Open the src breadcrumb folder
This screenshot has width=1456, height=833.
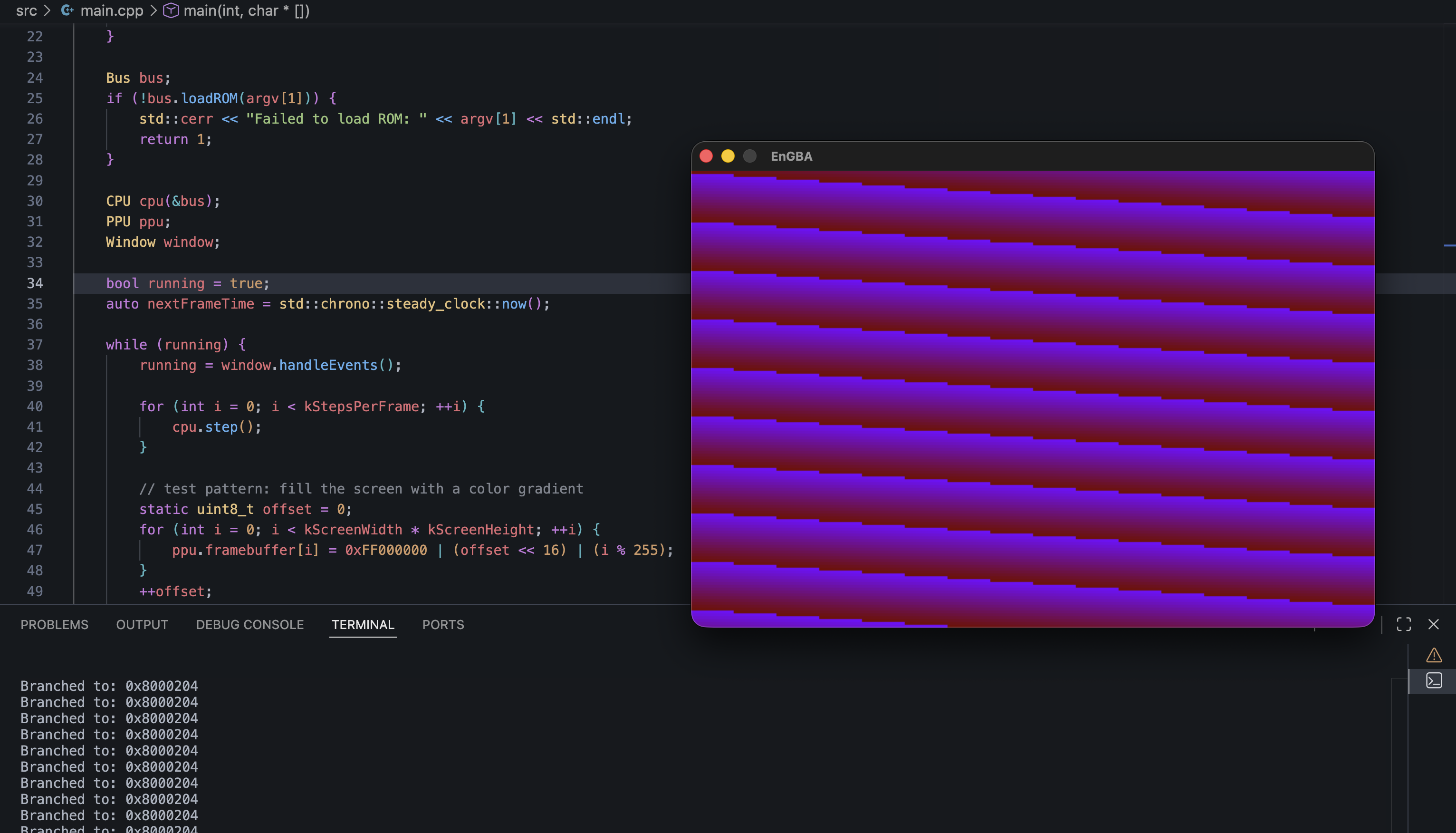click(x=26, y=10)
